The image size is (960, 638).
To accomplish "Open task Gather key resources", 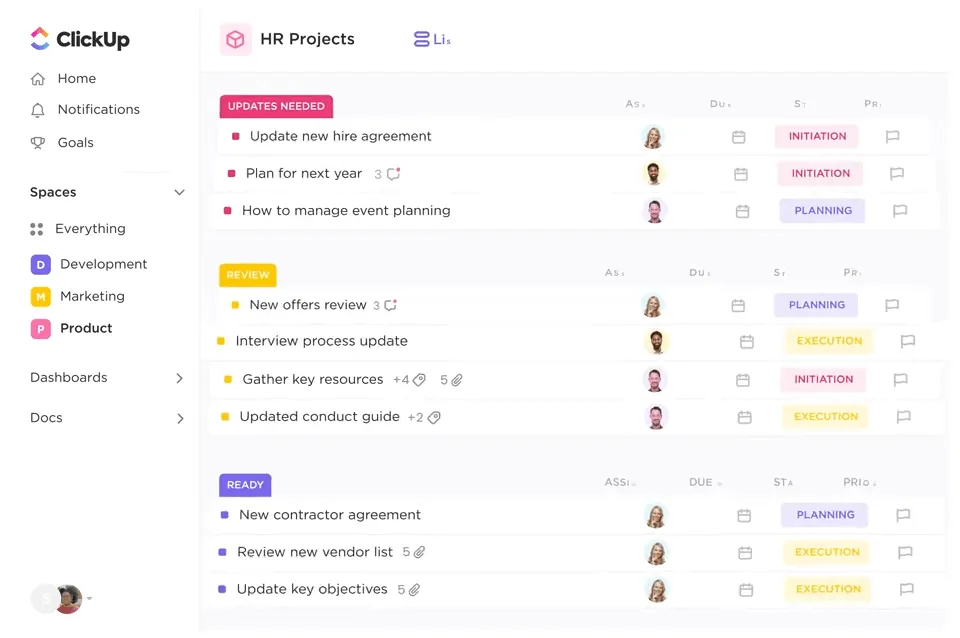I will [313, 380].
